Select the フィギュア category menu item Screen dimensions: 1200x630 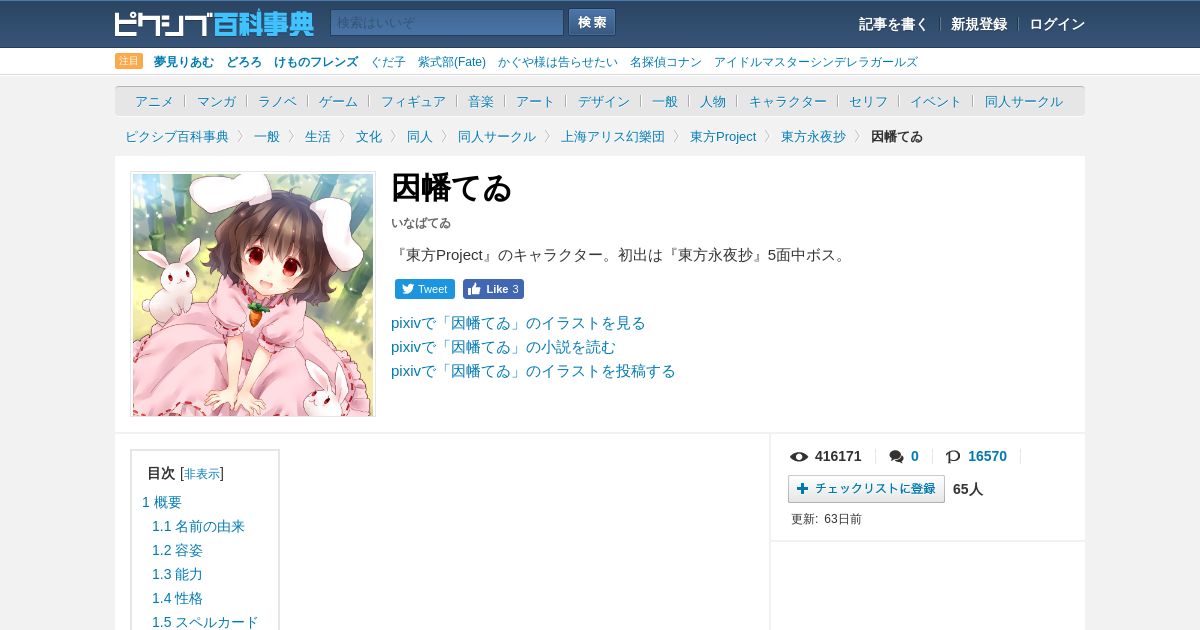[413, 101]
